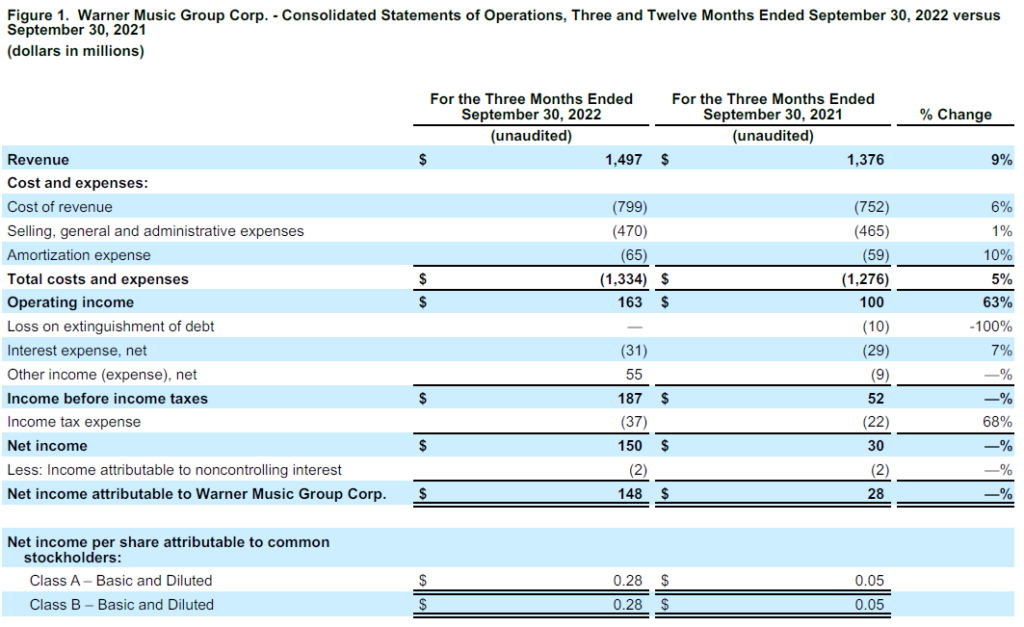Select Class B 2021 value 0.05
The height and width of the screenshot is (627, 1024).
(869, 605)
